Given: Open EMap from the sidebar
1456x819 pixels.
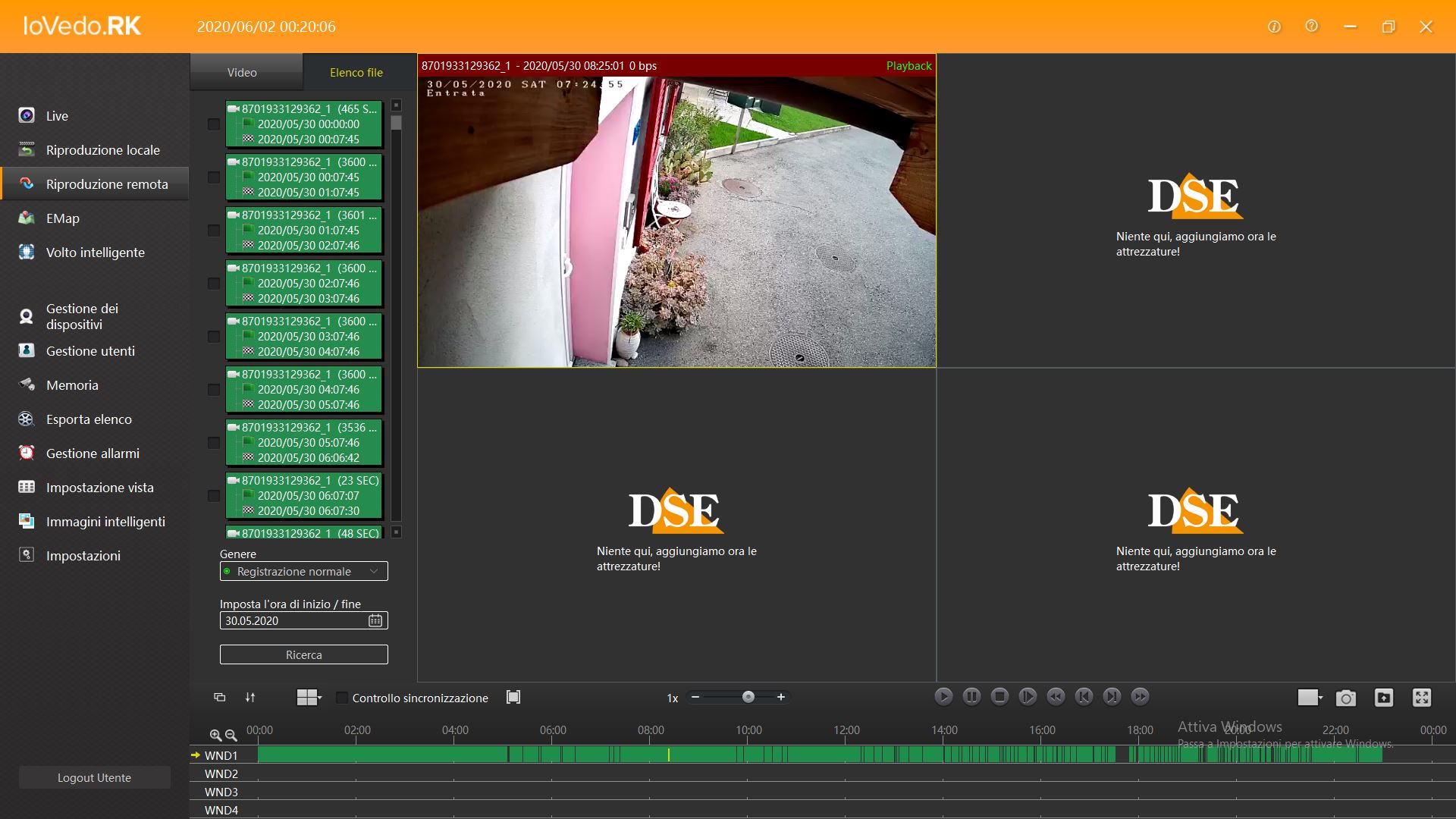Looking at the screenshot, I should tap(61, 218).
